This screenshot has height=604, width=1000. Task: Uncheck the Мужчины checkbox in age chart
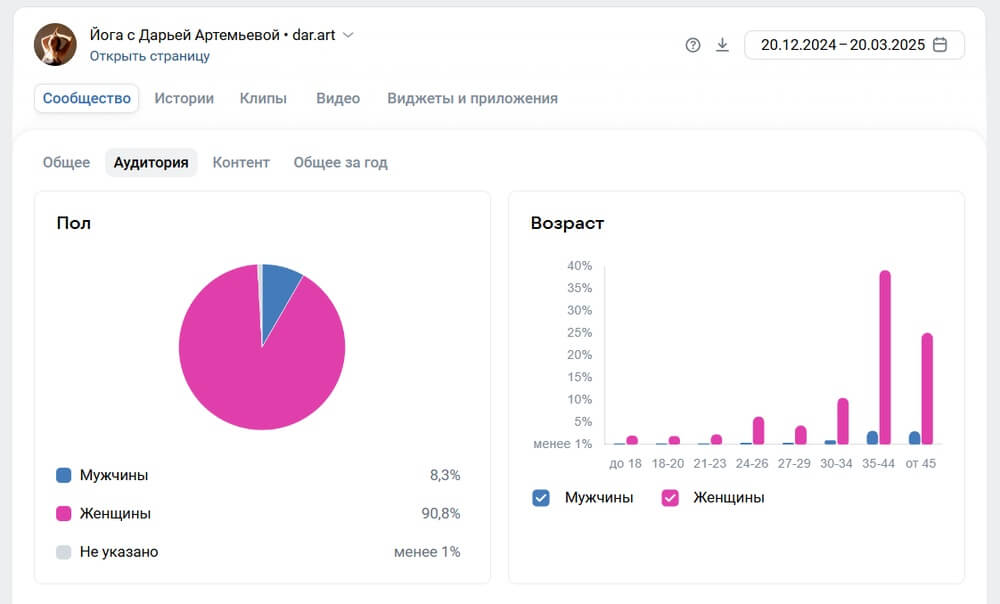pyautogui.click(x=541, y=497)
